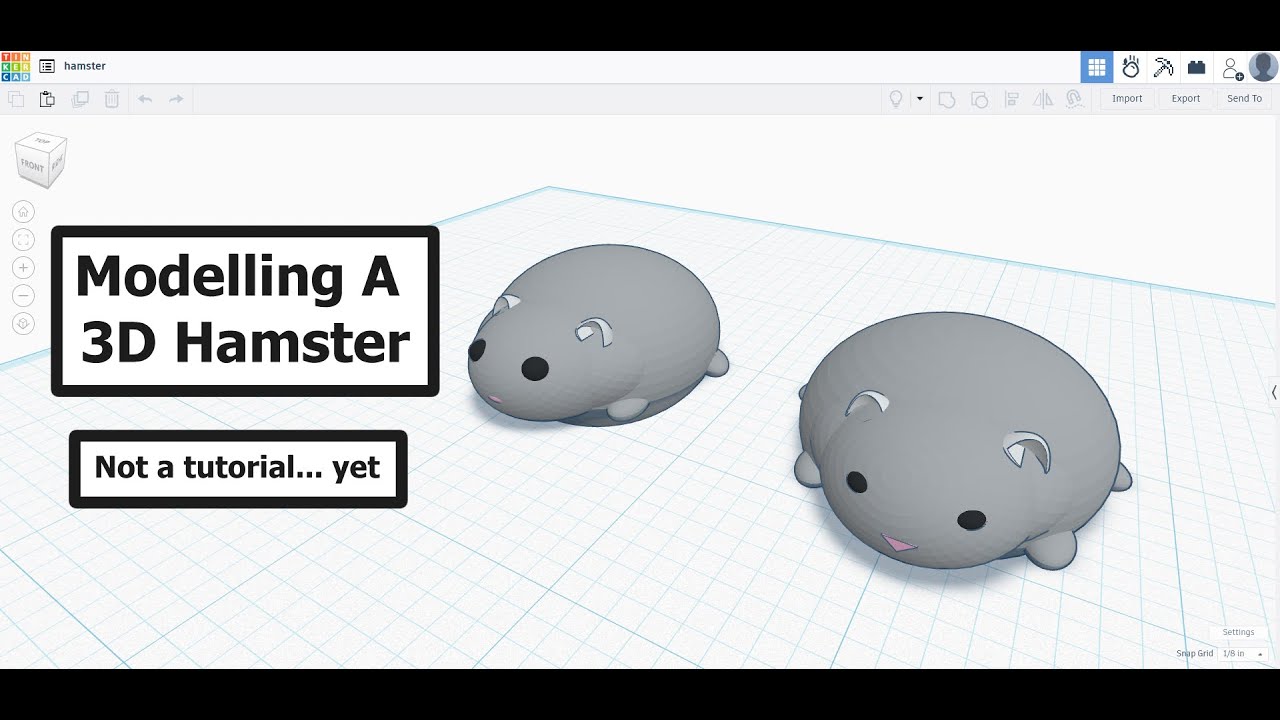Open the designs list icon beside hamster
This screenshot has height=720, width=1280.
click(x=47, y=66)
